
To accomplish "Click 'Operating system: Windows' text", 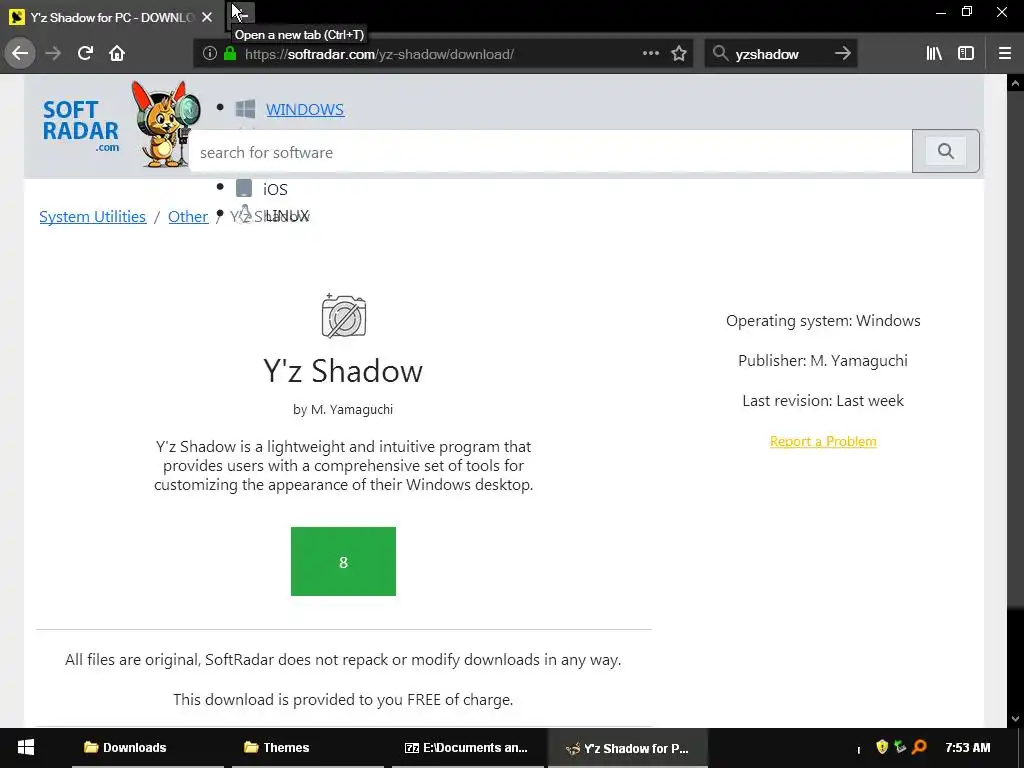I will (x=823, y=321).
